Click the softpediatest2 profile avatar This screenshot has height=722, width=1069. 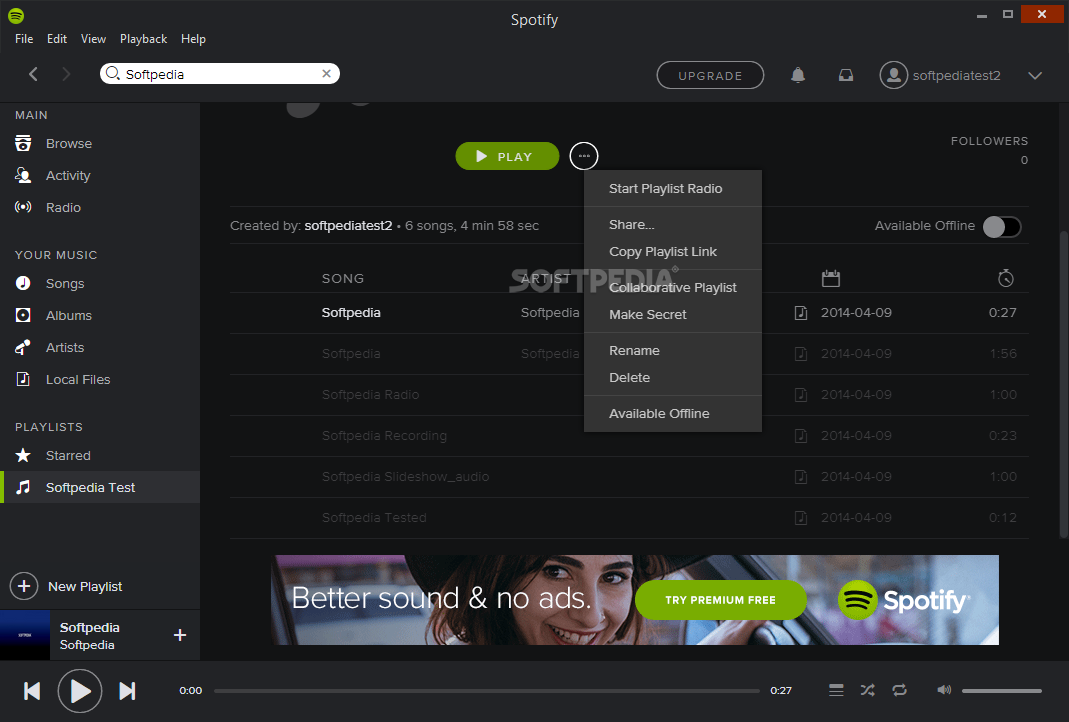(893, 75)
